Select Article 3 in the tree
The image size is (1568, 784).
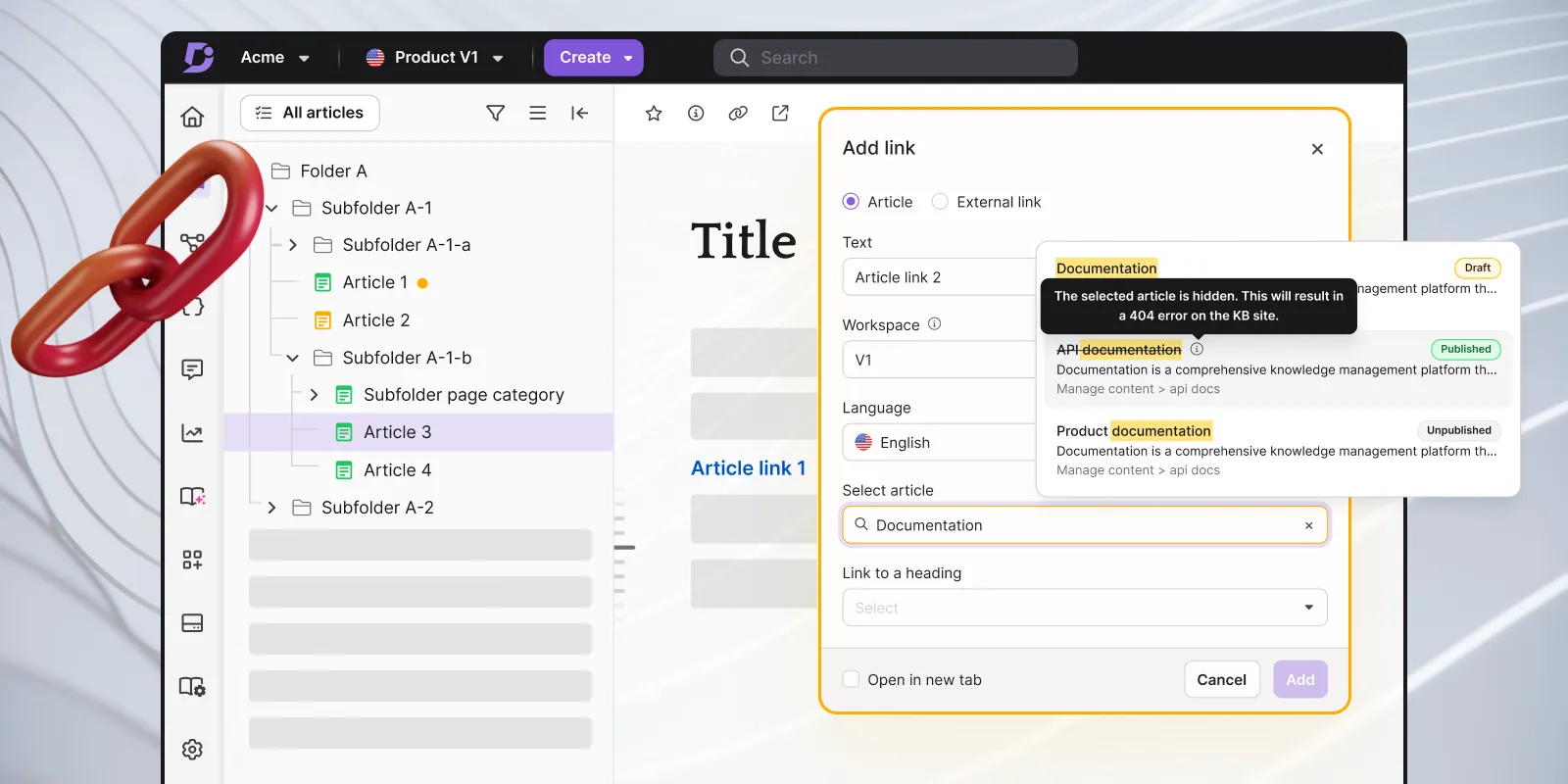coord(419,432)
